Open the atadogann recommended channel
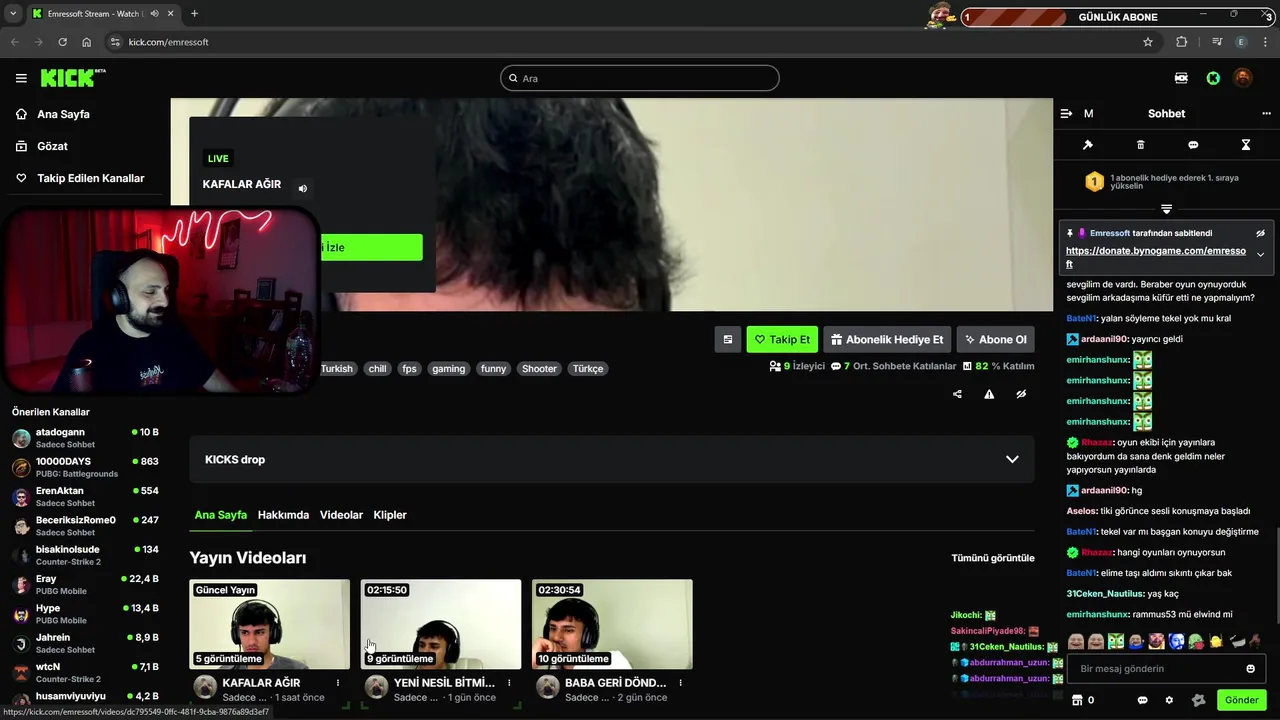 (x=85, y=438)
